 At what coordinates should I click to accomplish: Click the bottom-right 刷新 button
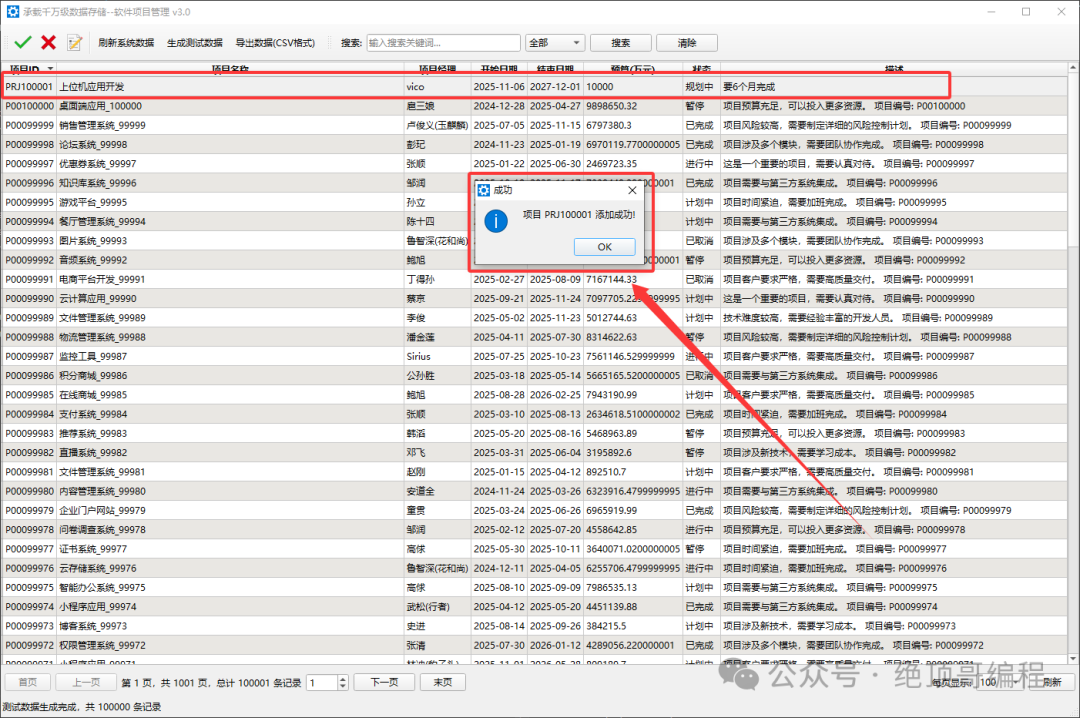1052,682
